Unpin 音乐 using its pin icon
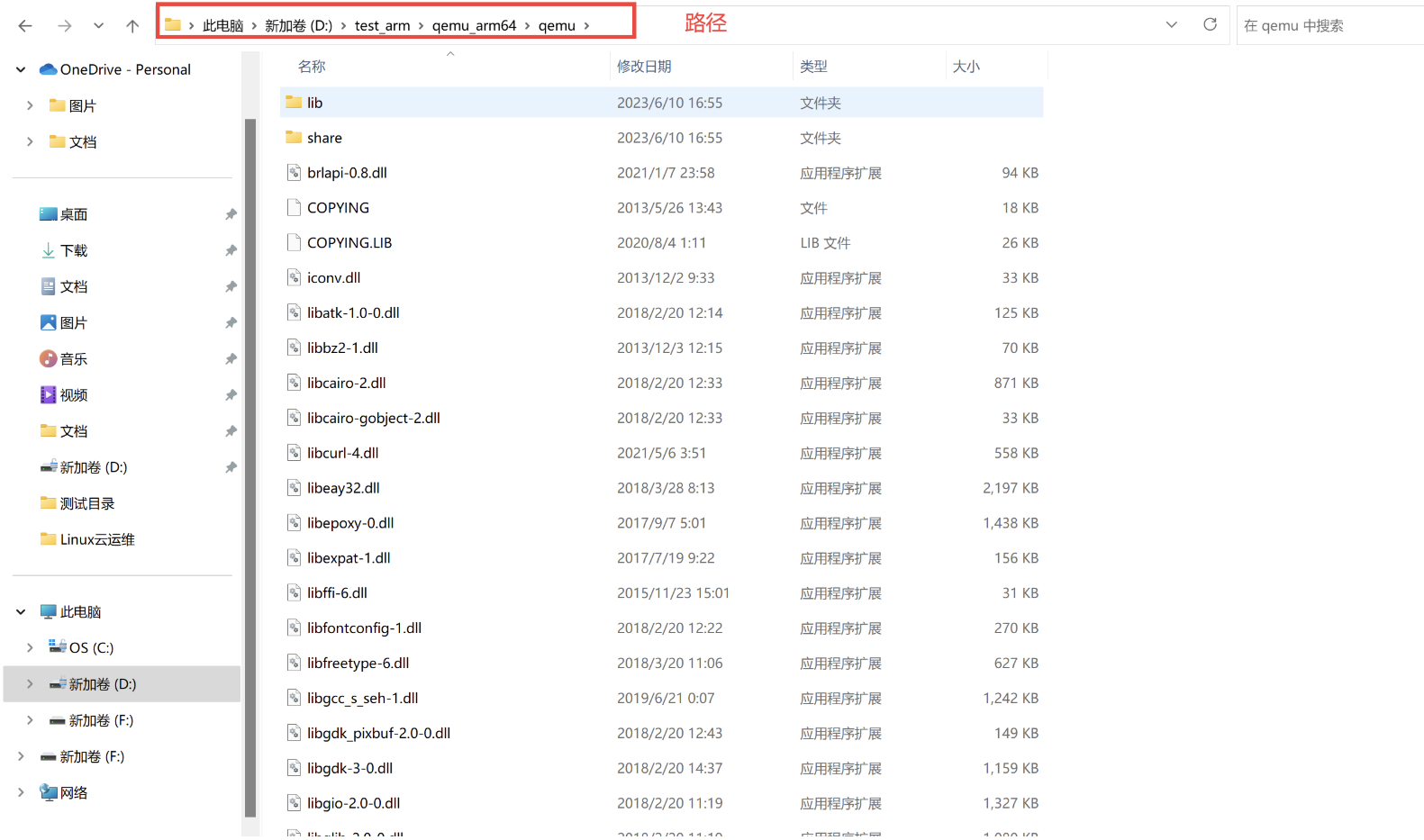 pyautogui.click(x=231, y=358)
